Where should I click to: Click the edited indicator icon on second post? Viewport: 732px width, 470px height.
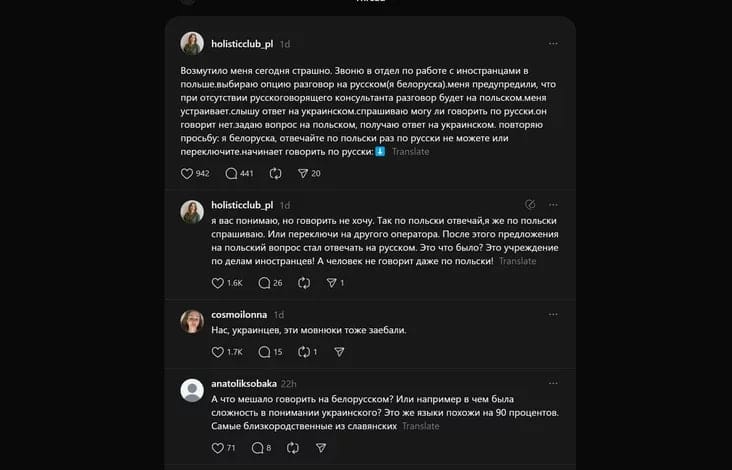(x=530, y=204)
